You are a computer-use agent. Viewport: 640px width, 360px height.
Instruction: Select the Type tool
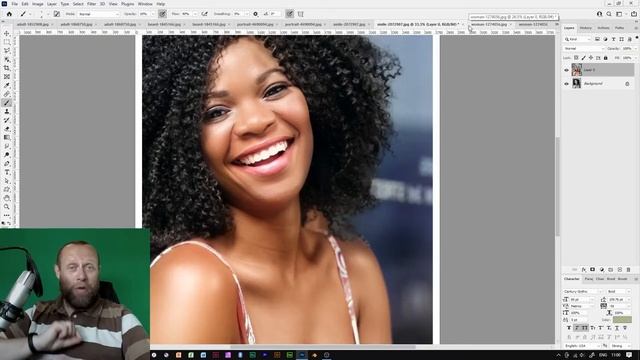(x=7, y=172)
